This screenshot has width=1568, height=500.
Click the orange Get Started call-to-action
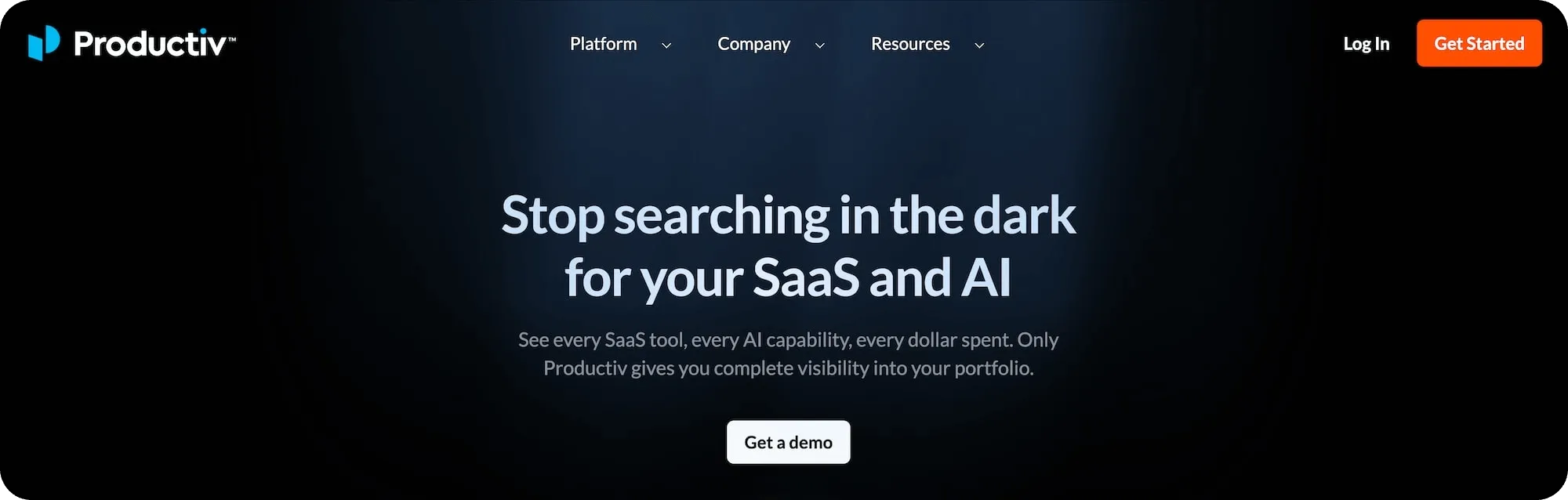click(x=1479, y=43)
